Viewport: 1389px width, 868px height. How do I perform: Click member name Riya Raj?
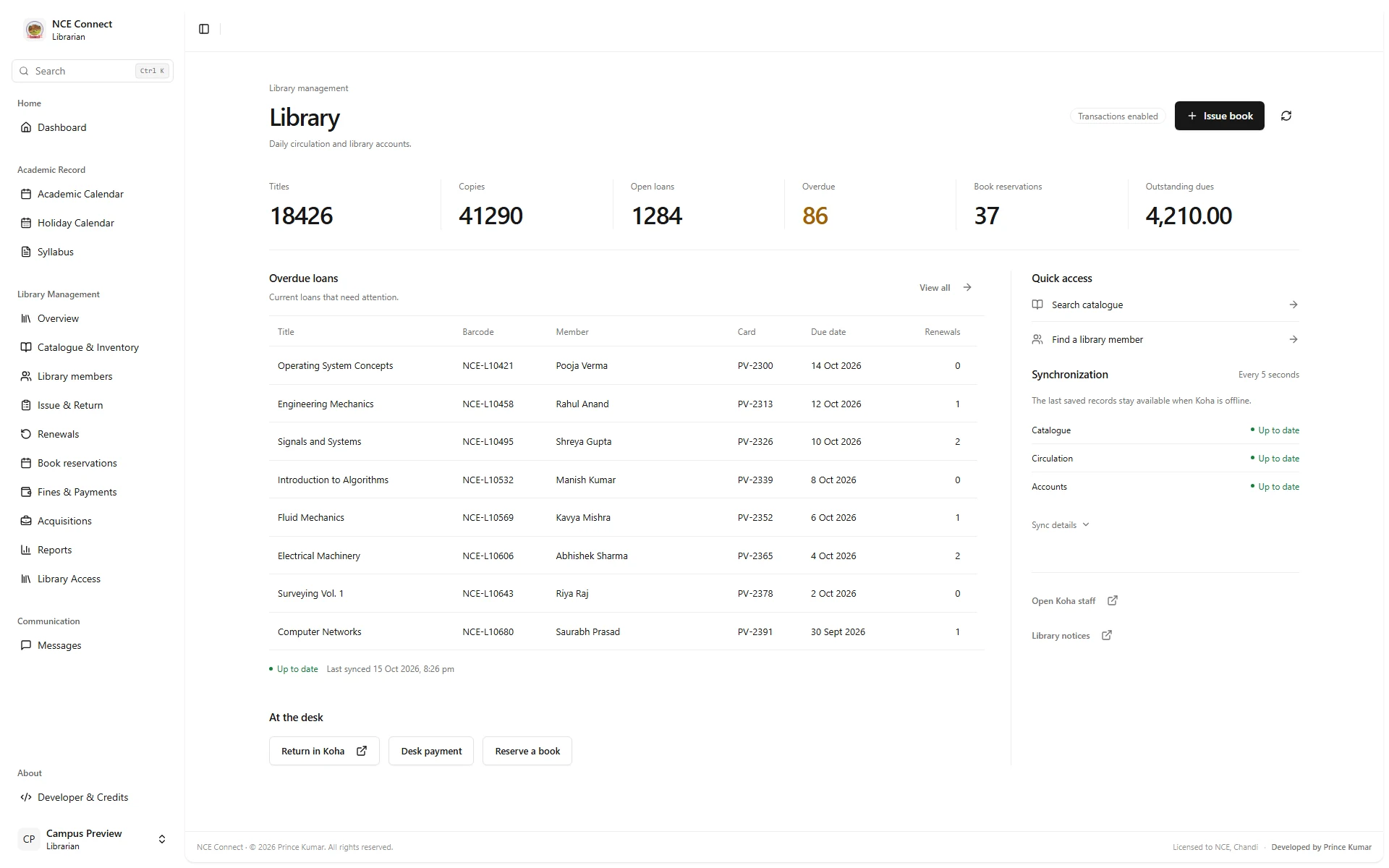click(572, 593)
